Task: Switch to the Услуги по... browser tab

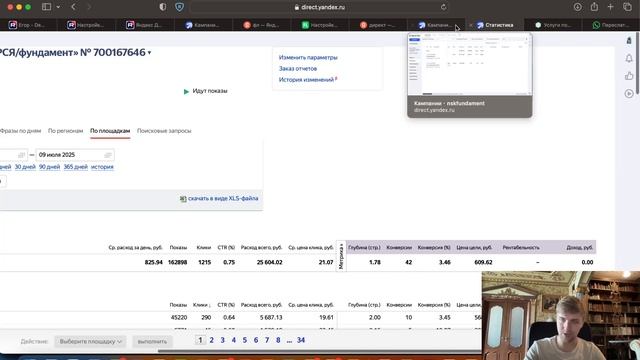Action: click(x=554, y=25)
